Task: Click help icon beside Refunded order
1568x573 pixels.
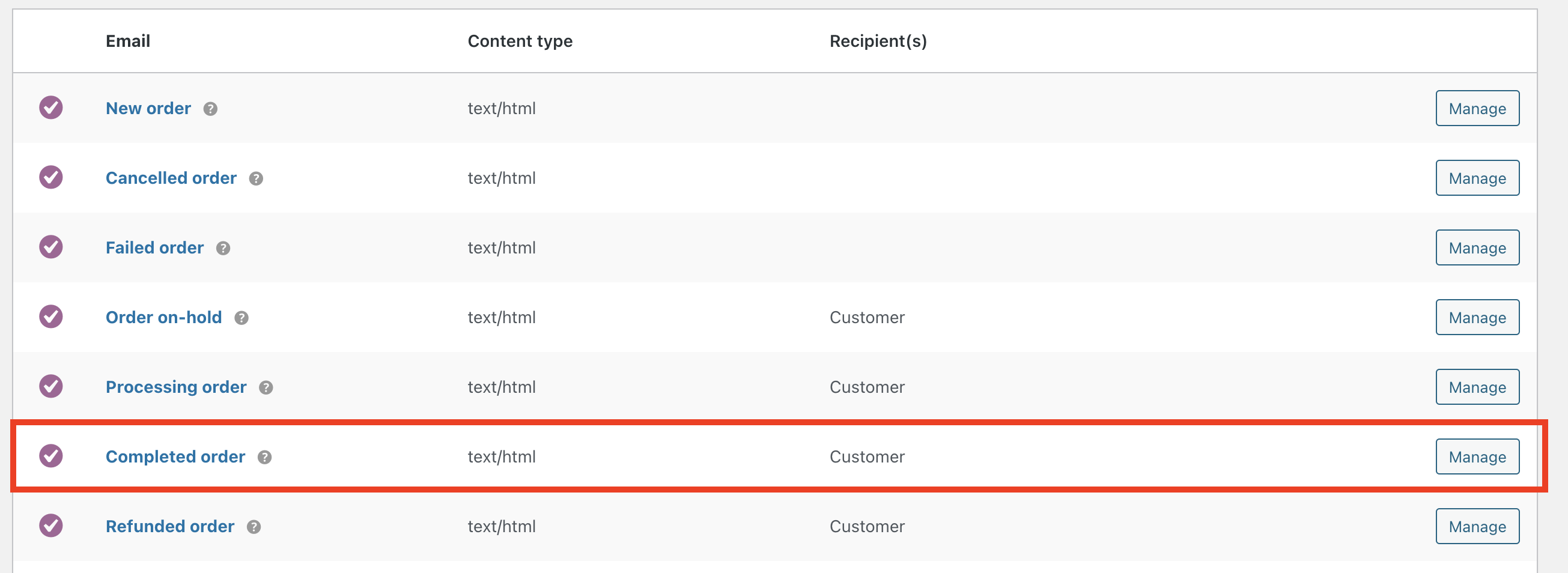Action: [x=253, y=527]
